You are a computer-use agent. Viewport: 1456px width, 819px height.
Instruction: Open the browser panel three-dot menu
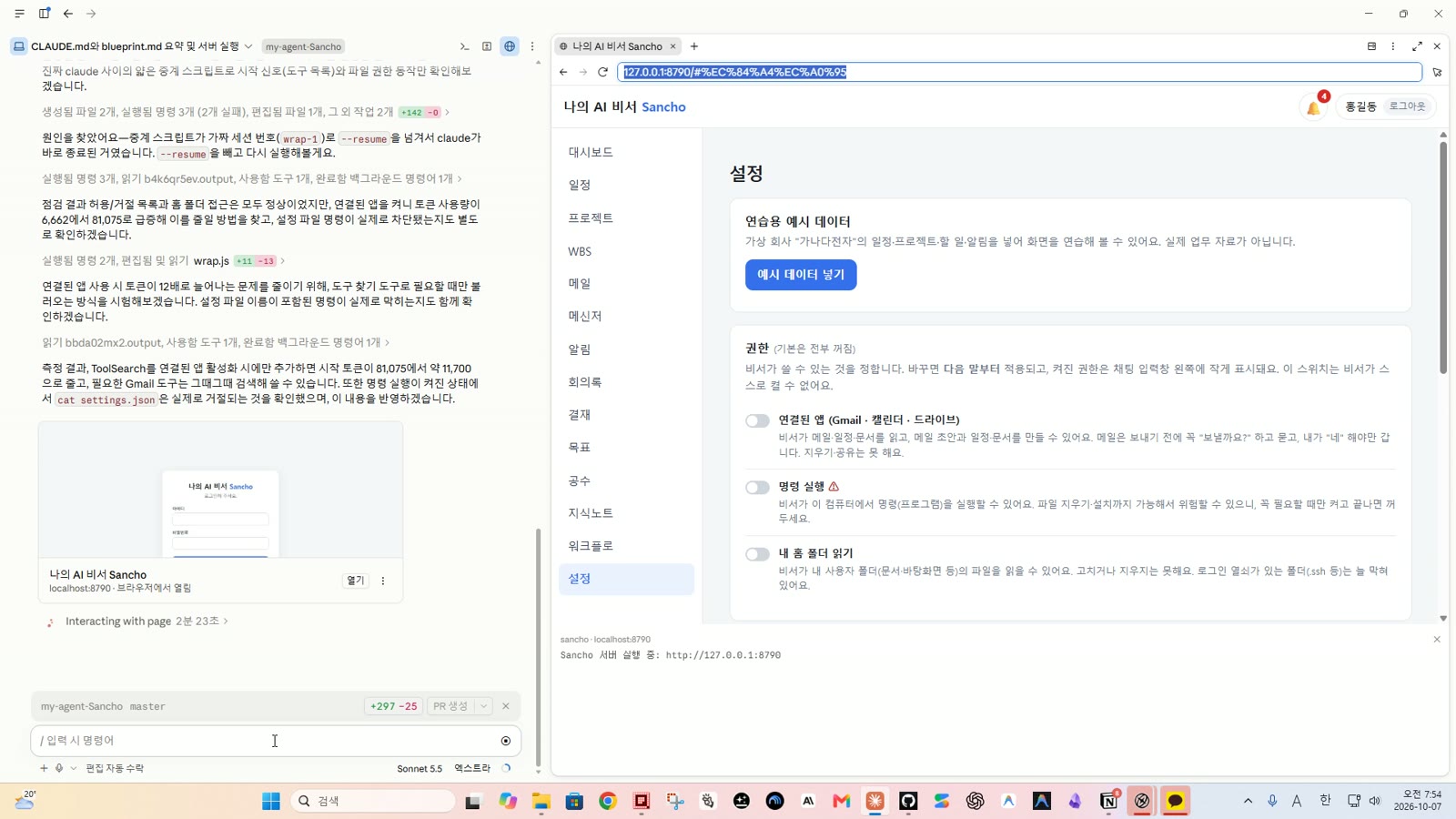[x=1393, y=46]
